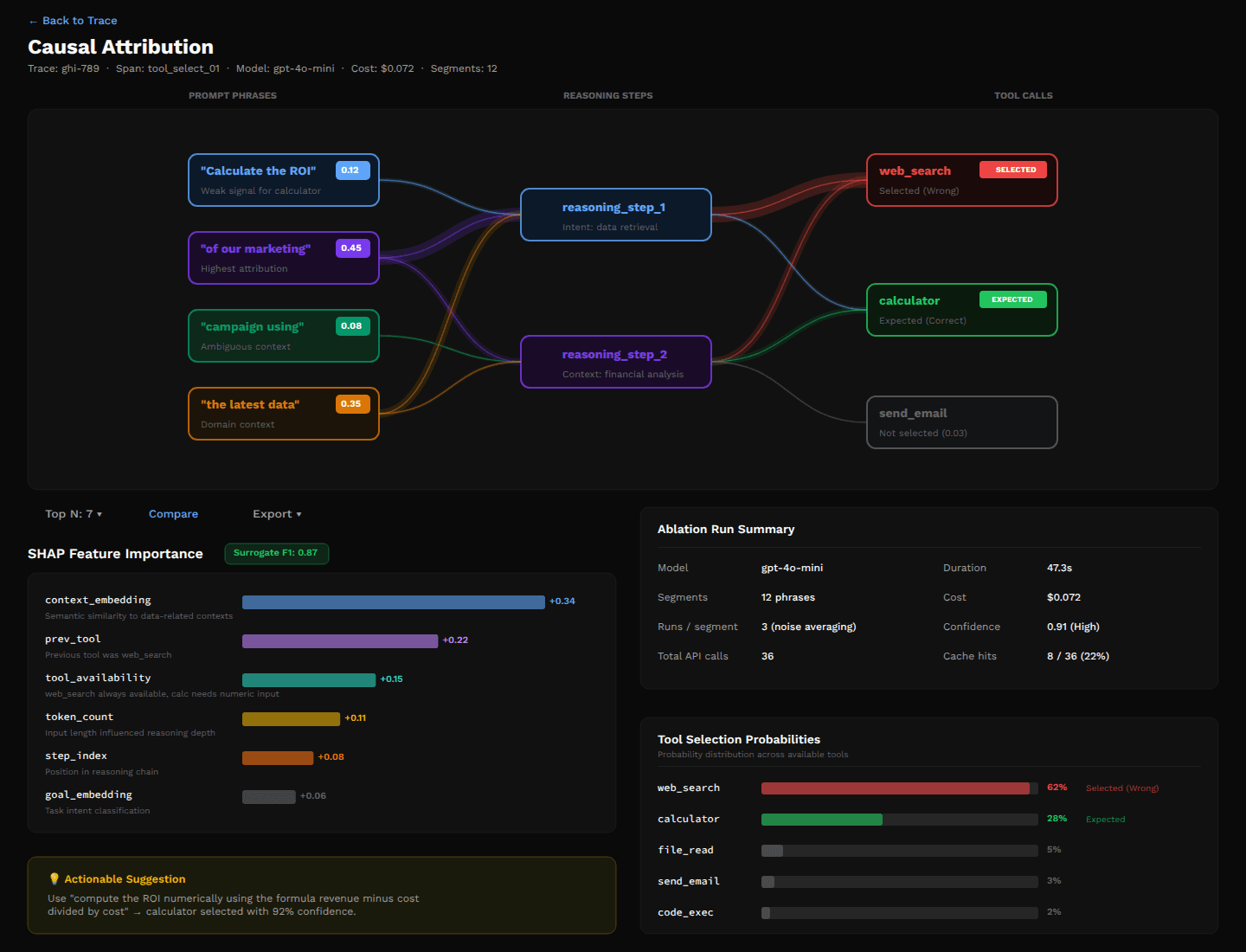Viewport: 1246px width, 952px height.
Task: Click the EXPECTED badge on calculator
Action: point(1012,299)
